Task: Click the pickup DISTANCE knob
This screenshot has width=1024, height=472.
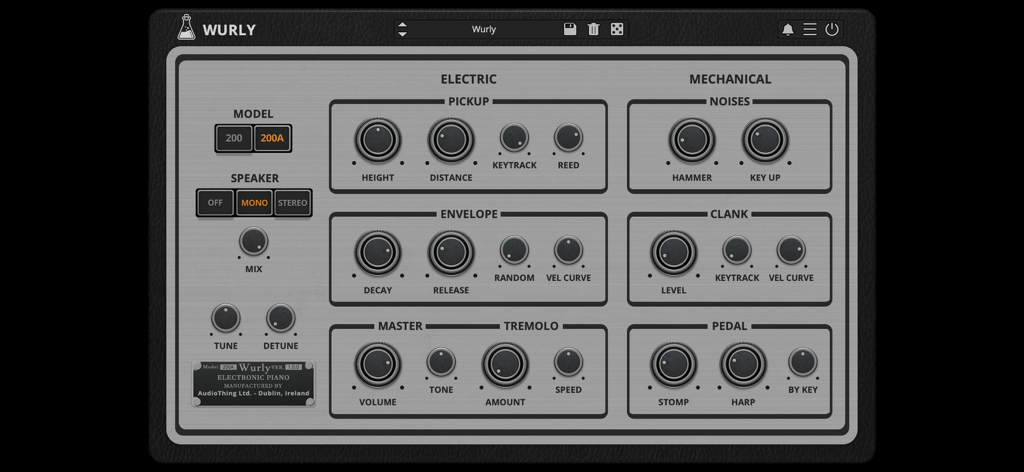Action: click(451, 140)
